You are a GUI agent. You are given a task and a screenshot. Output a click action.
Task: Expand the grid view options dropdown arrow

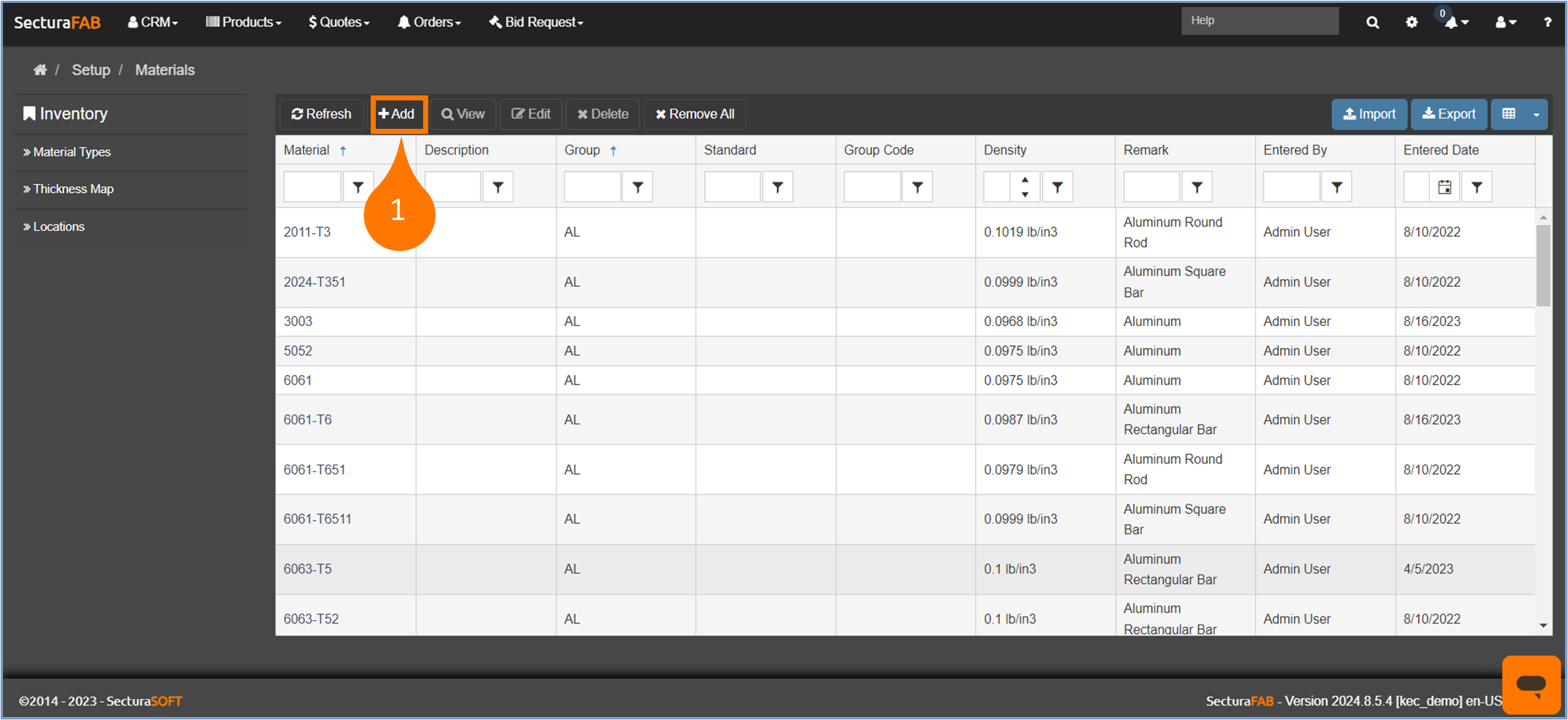click(1536, 114)
